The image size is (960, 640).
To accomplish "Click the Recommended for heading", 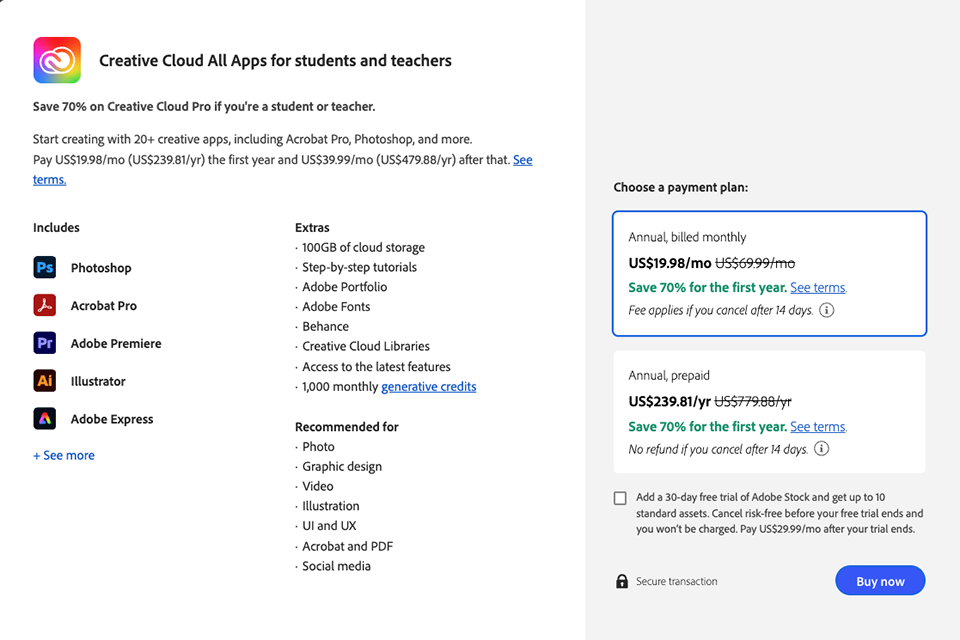I will pyautogui.click(x=347, y=426).
